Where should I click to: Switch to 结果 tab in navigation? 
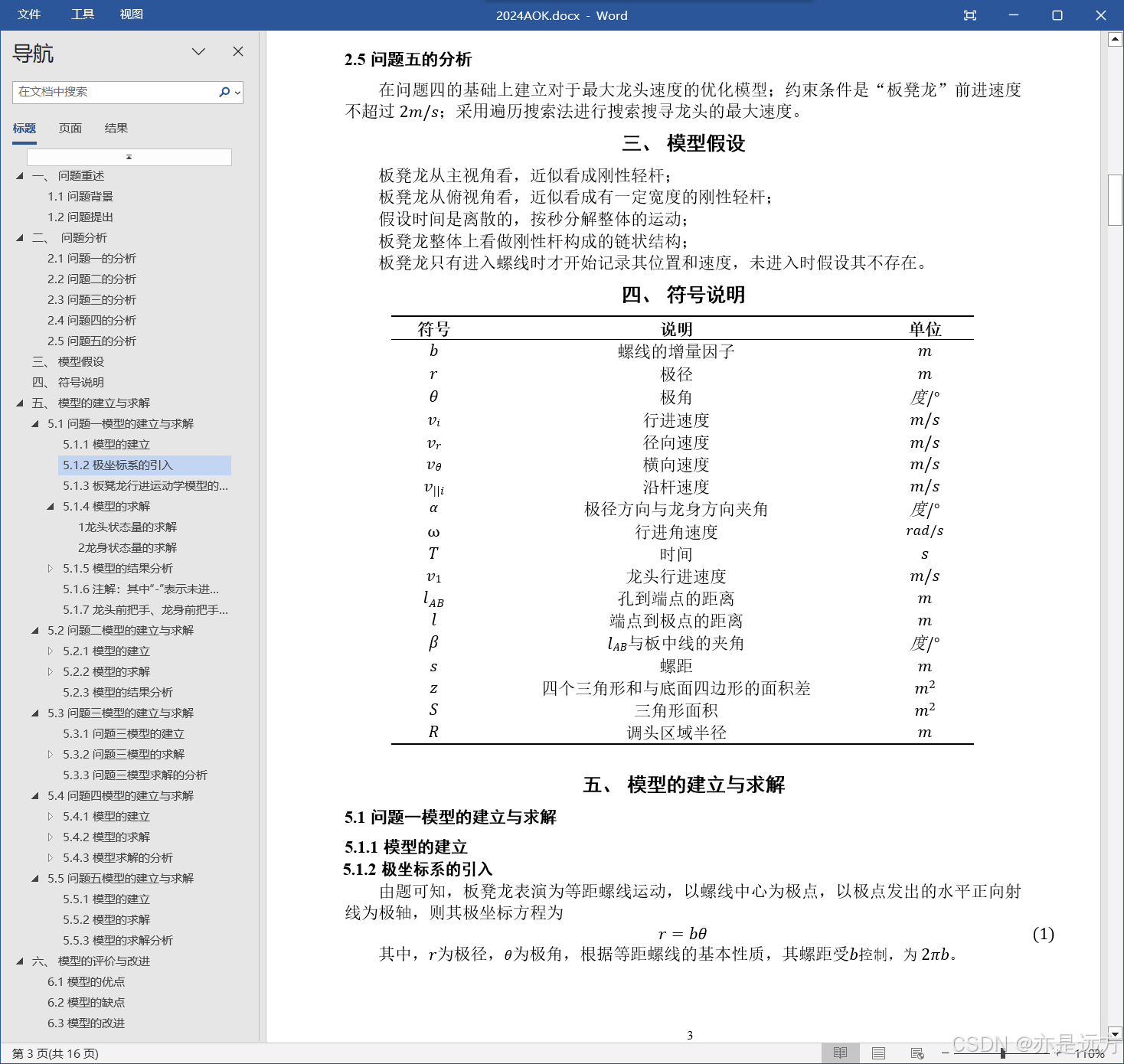point(116,128)
